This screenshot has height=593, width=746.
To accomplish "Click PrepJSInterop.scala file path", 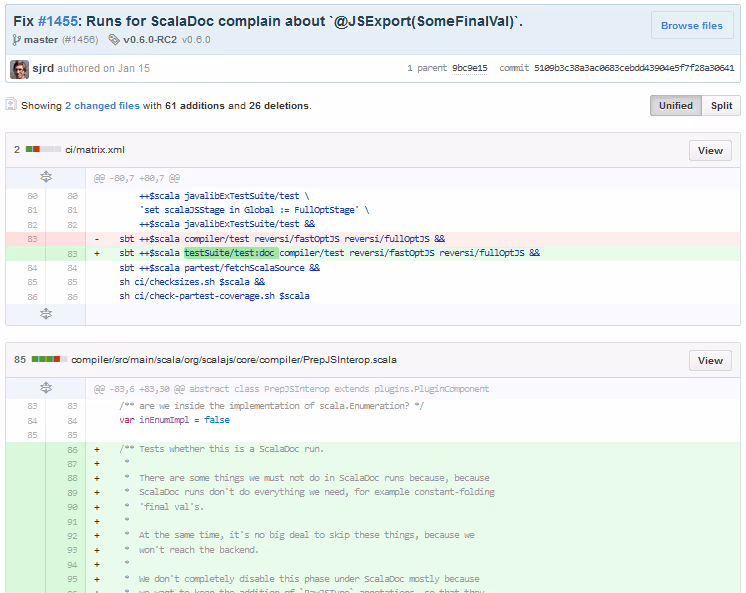I will coord(234,360).
